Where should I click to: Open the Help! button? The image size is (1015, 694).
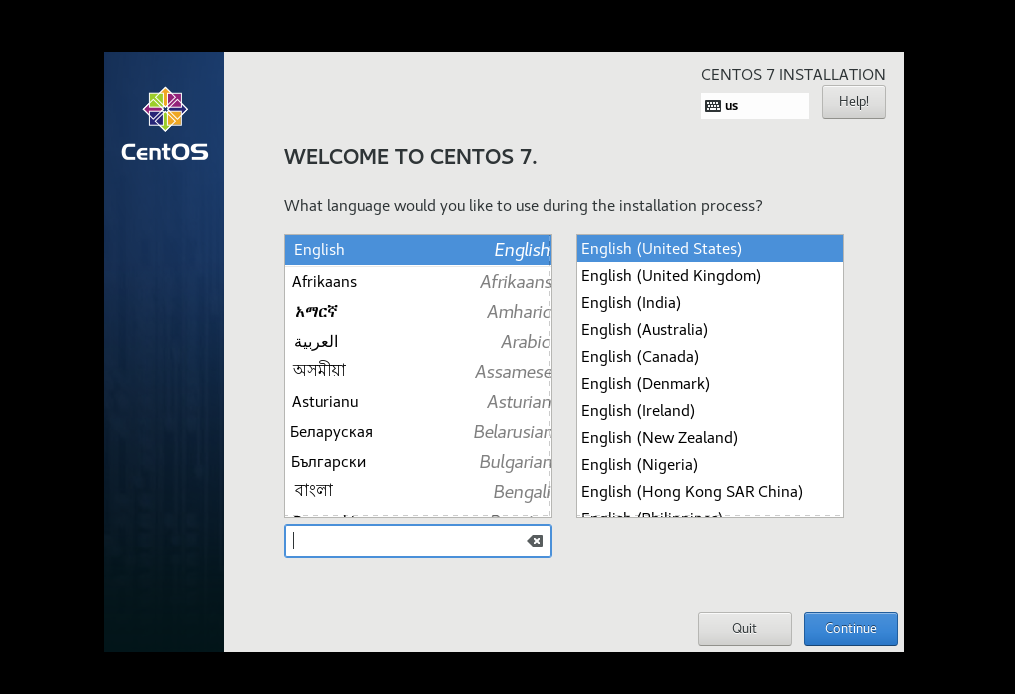(853, 102)
